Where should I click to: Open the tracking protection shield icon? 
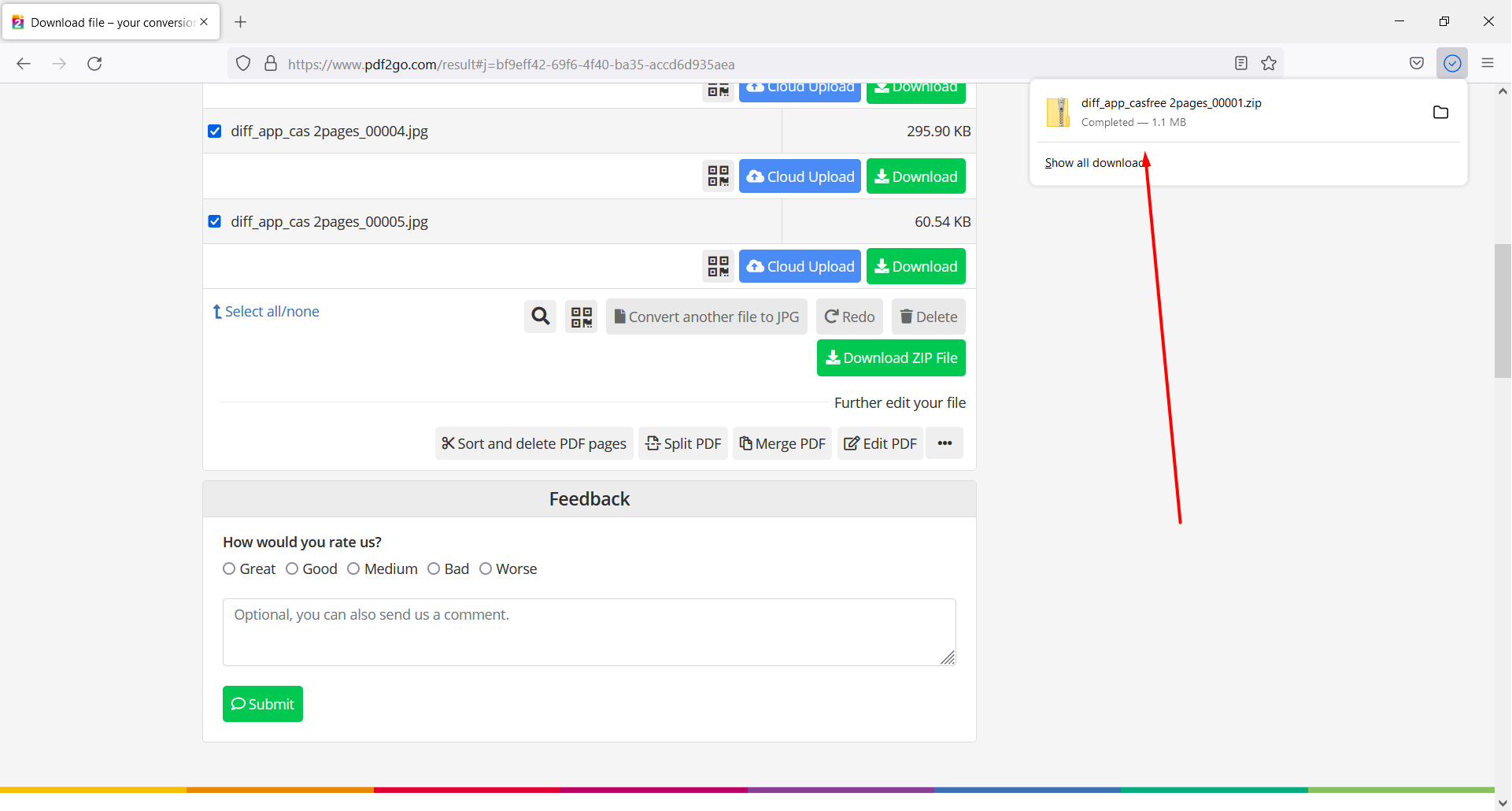[x=242, y=63]
